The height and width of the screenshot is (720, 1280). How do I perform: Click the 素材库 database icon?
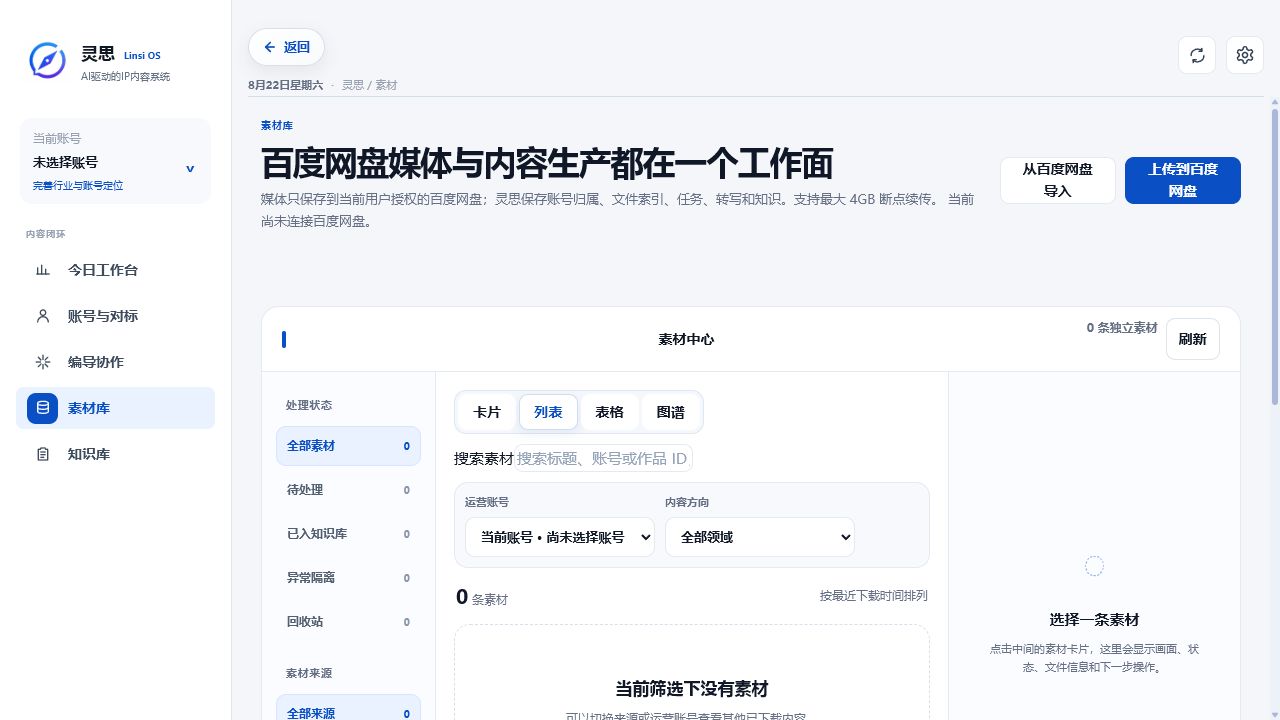click(x=42, y=408)
